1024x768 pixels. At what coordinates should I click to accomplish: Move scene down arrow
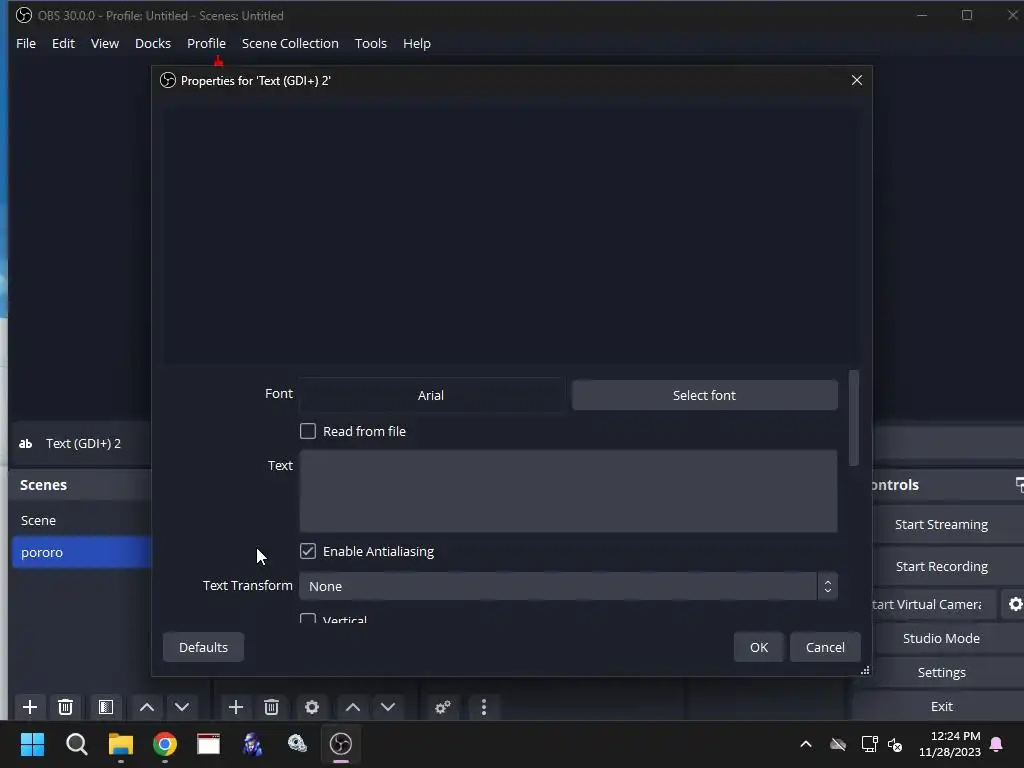tap(182, 707)
